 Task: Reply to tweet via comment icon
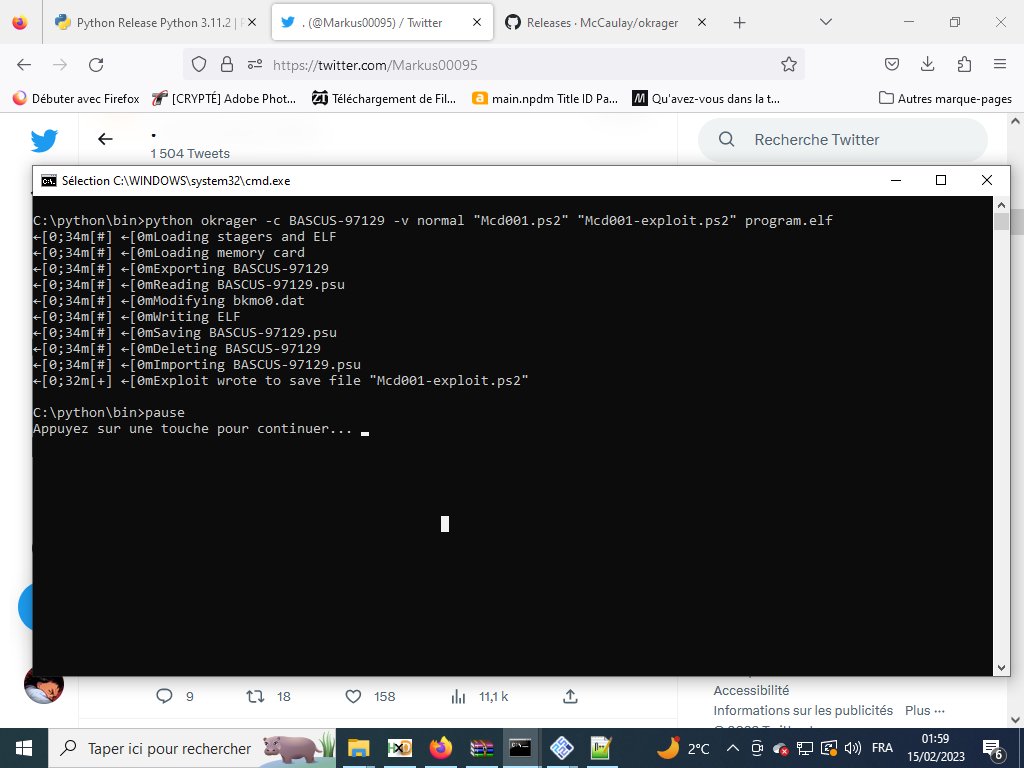pyautogui.click(x=164, y=696)
